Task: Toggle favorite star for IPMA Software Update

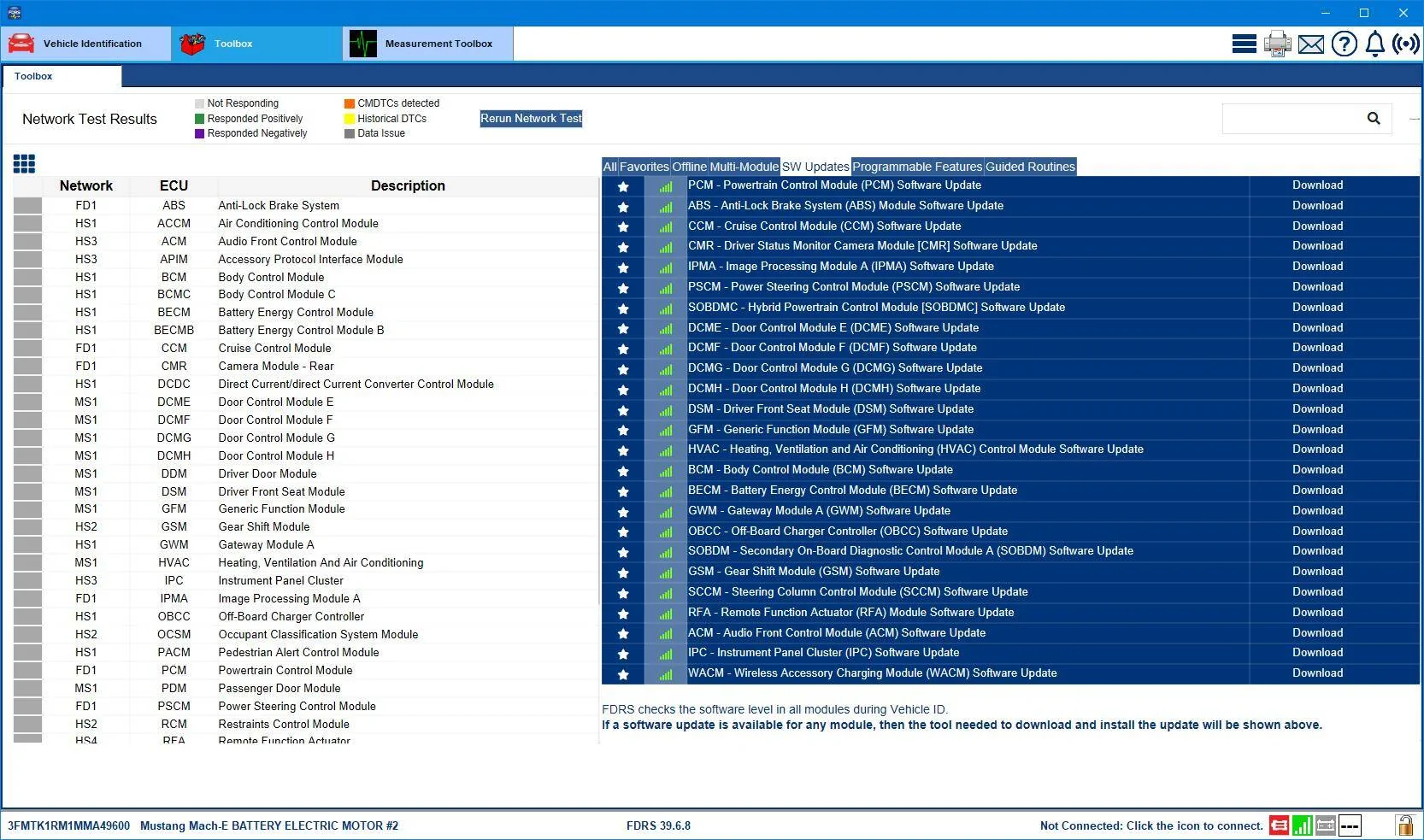Action: (x=623, y=267)
